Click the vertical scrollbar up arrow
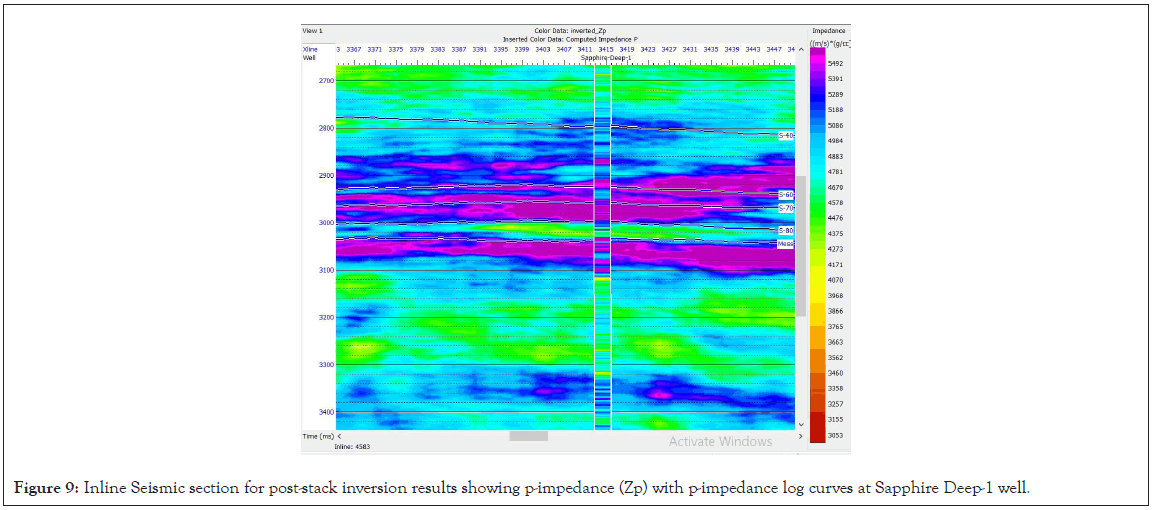 800,50
